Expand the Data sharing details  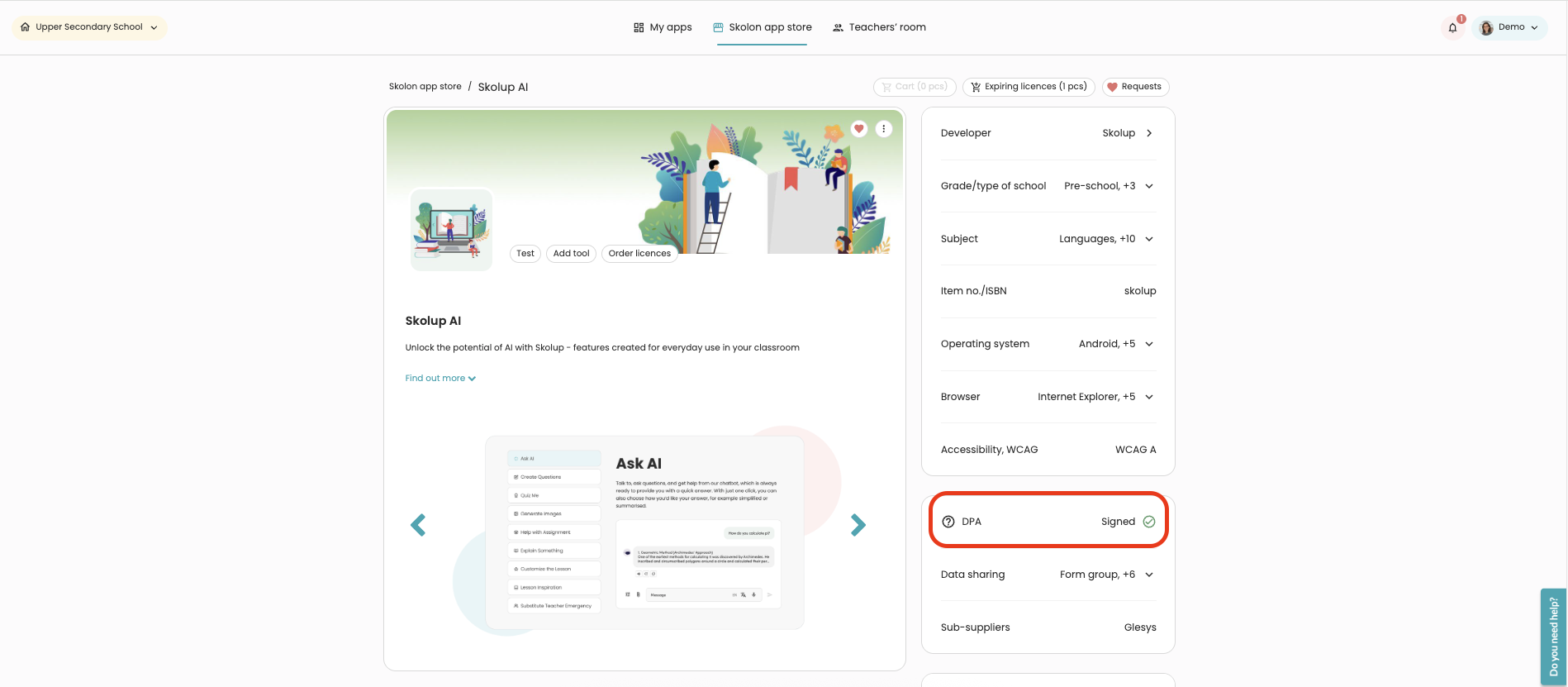tap(1148, 575)
